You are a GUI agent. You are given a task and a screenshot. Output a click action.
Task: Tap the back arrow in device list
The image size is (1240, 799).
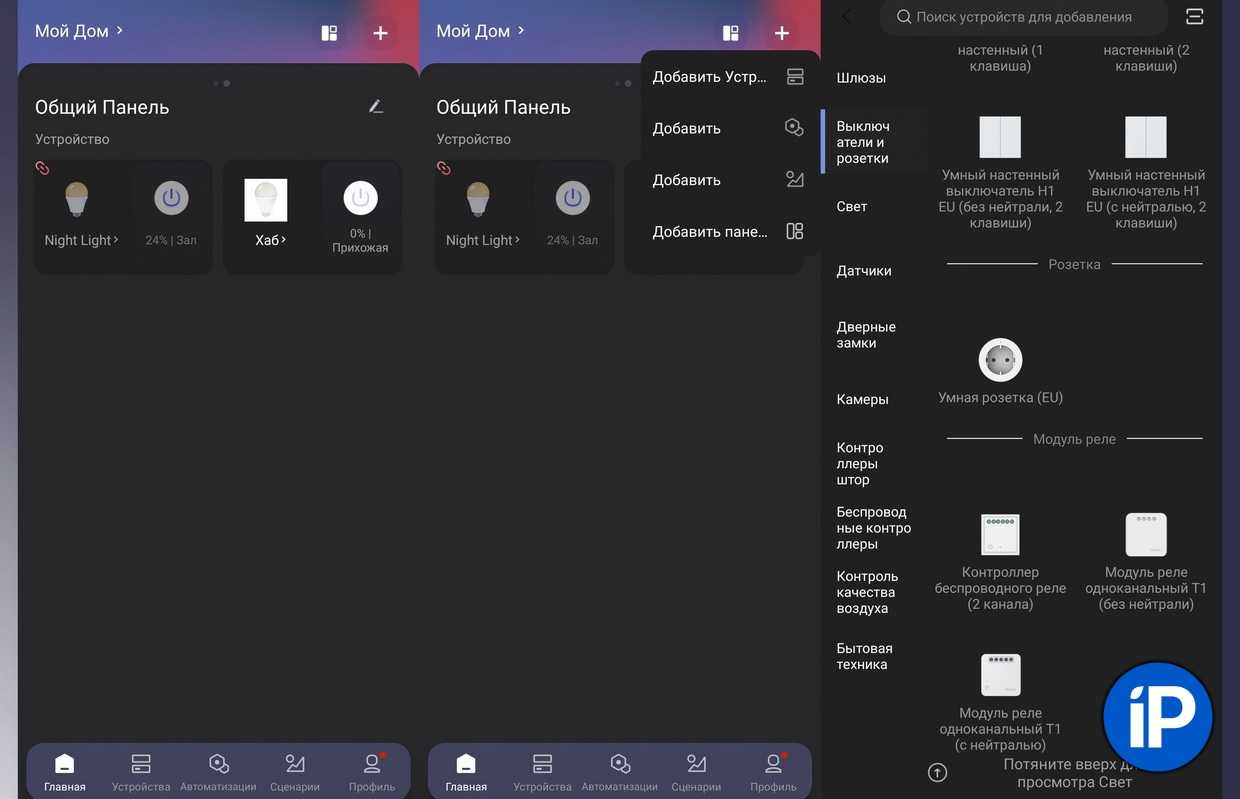(x=848, y=17)
